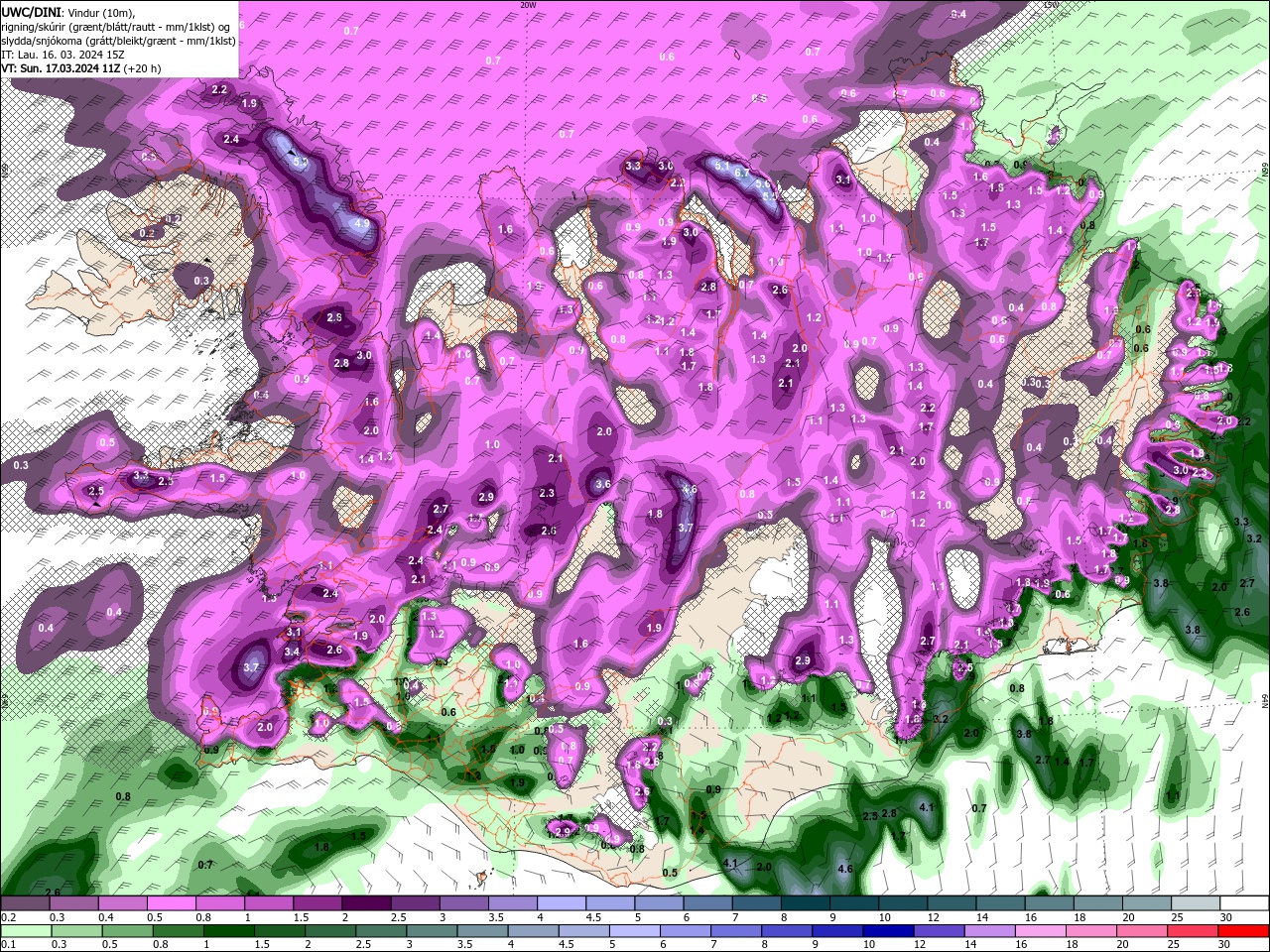Click the 3.6 snowfall value on the map
The image size is (1270, 952).
[x=603, y=485]
